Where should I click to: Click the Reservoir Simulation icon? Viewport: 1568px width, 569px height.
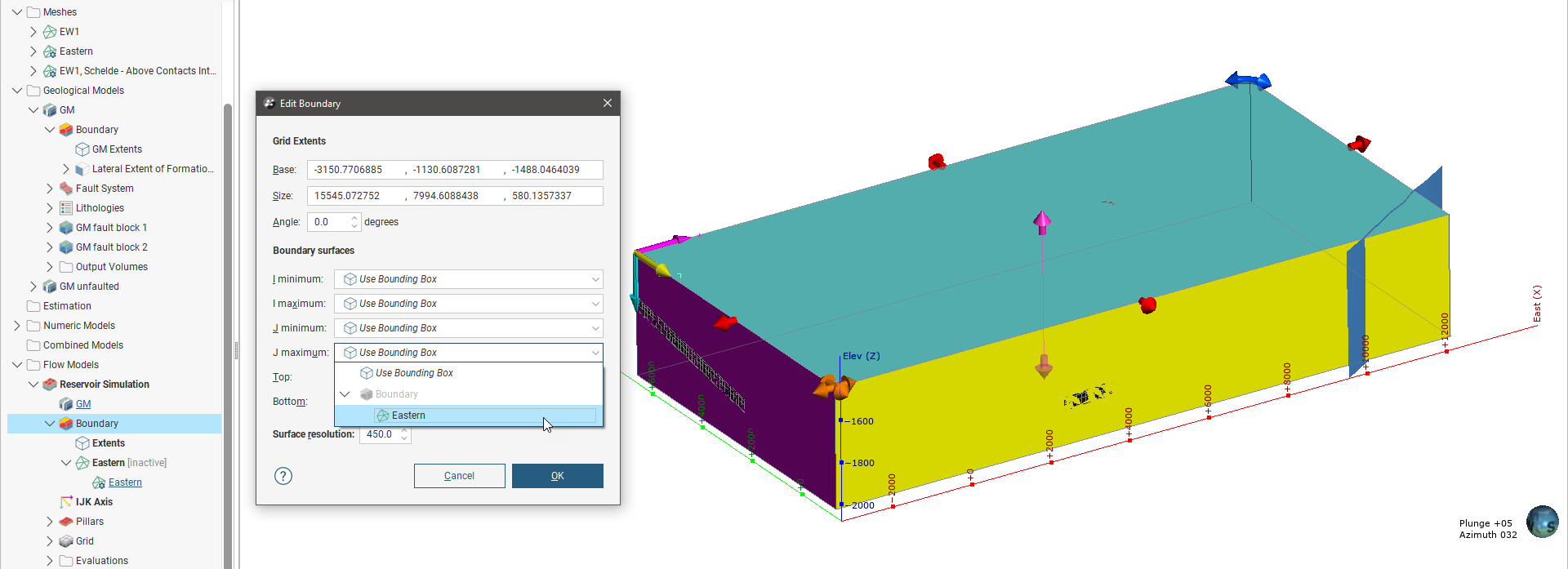(x=50, y=385)
